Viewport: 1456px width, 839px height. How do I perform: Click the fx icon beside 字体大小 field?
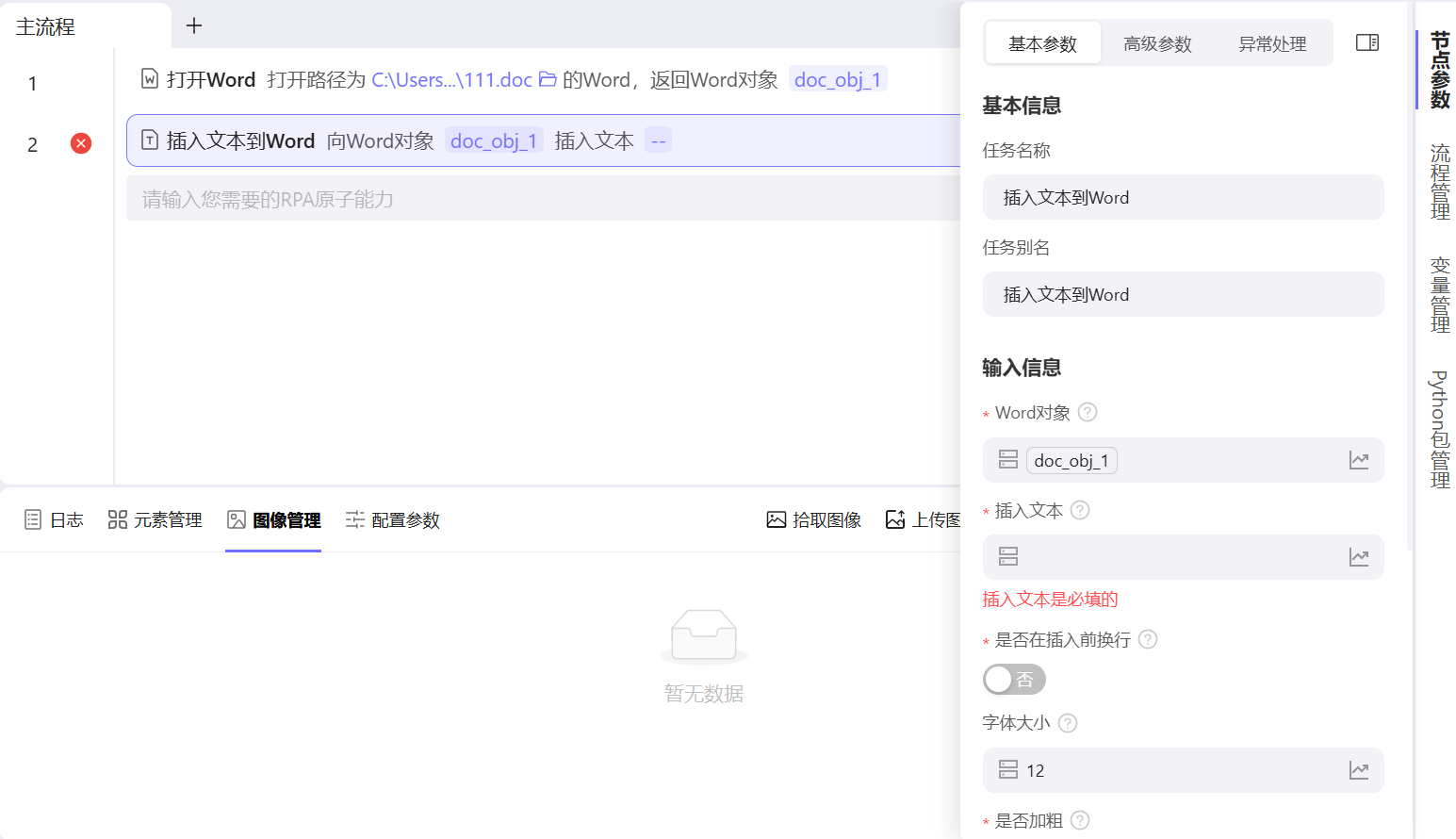point(1359,770)
